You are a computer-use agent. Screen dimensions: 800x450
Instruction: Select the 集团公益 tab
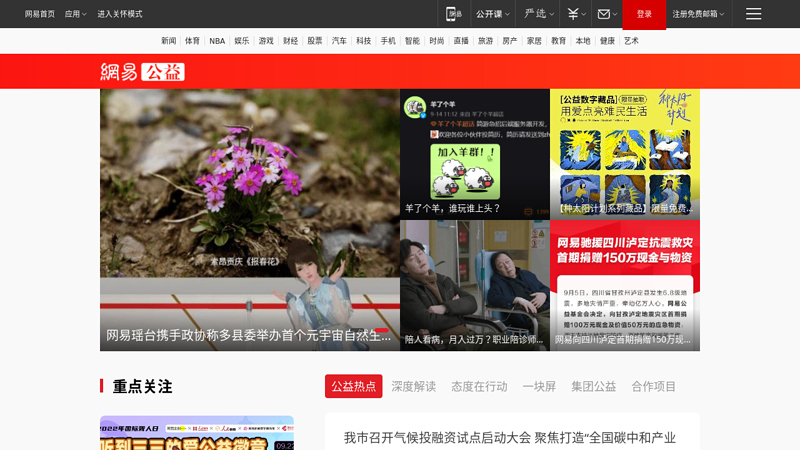pyautogui.click(x=593, y=386)
